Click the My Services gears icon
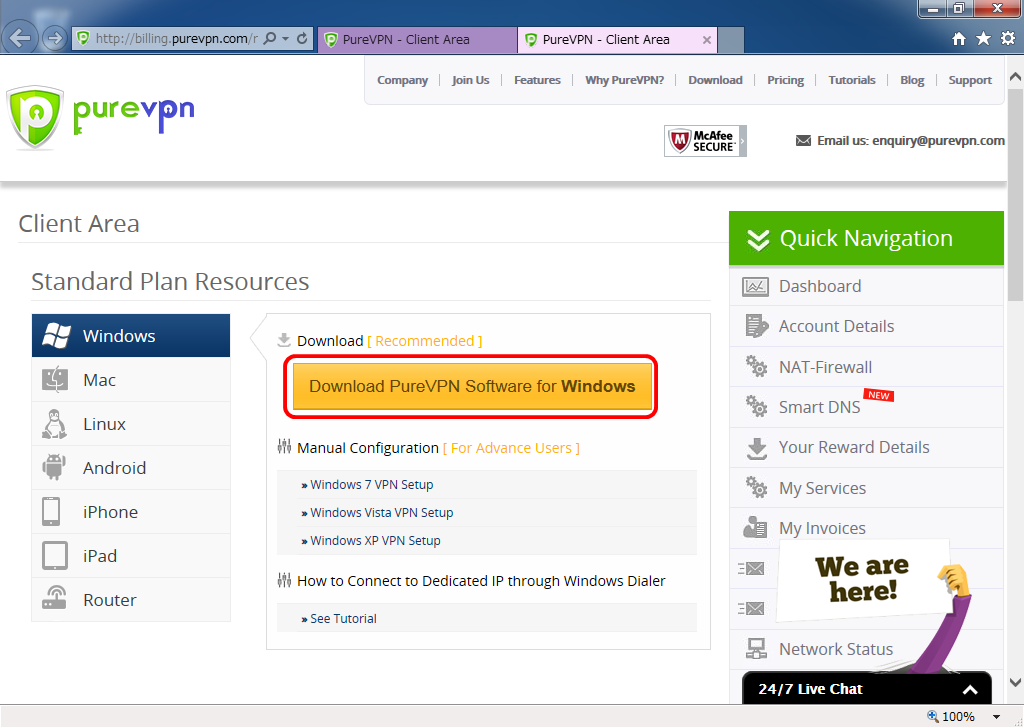Screen dimensions: 1024x728 click(x=756, y=487)
